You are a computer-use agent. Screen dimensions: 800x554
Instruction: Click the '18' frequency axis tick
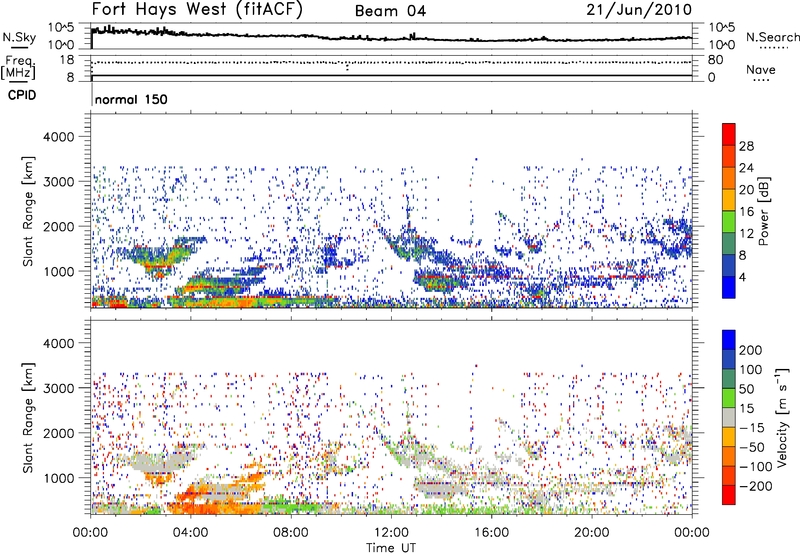pyautogui.click(x=66, y=60)
